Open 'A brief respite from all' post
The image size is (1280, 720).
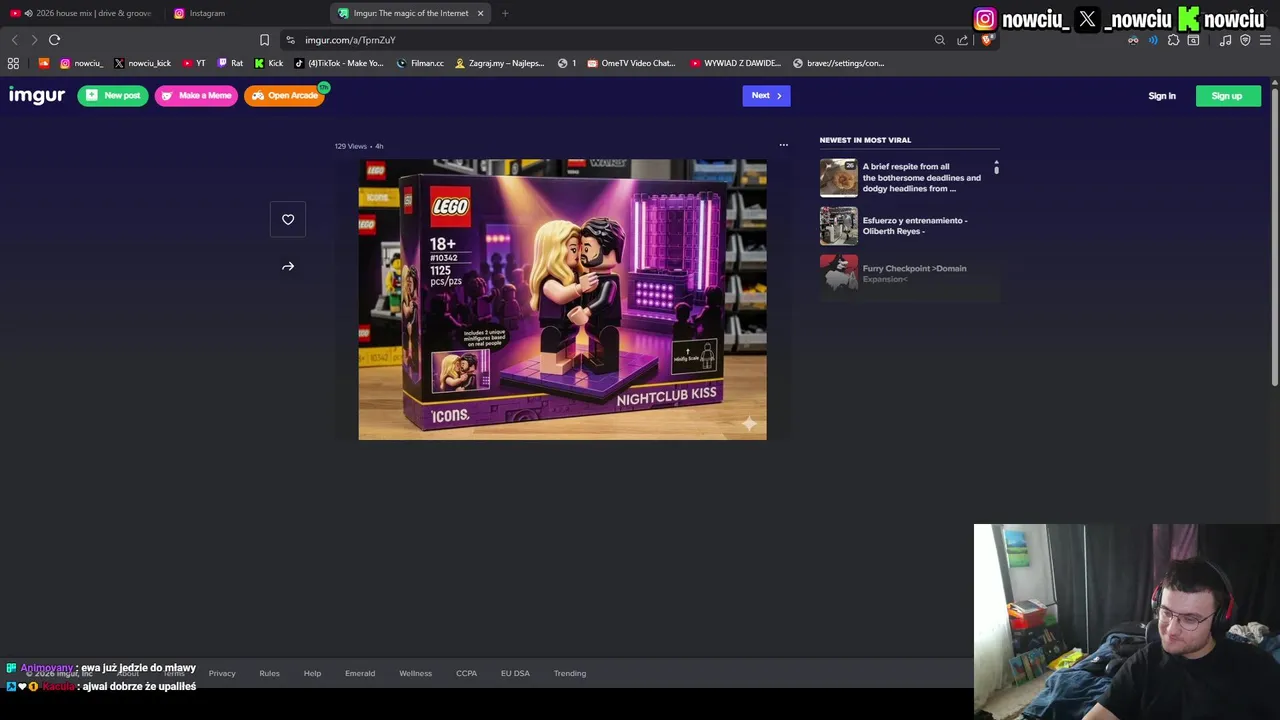(x=921, y=177)
